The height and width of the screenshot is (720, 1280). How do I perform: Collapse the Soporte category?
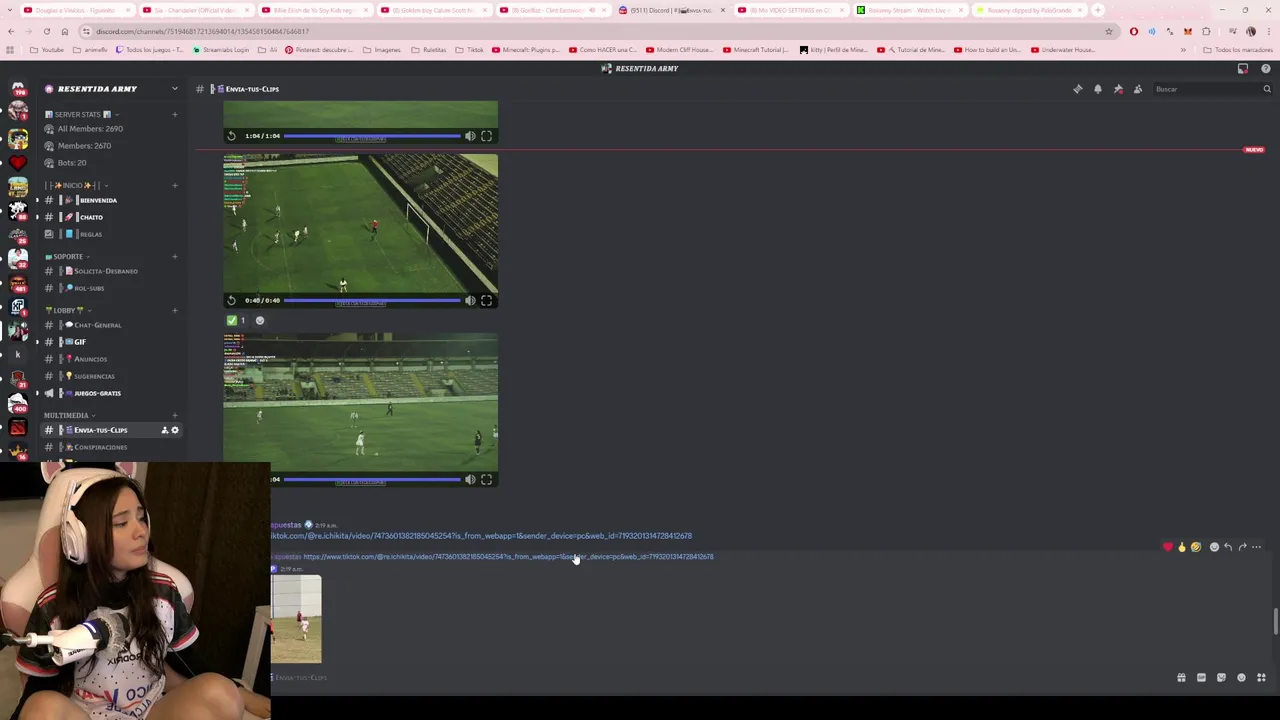click(x=67, y=256)
